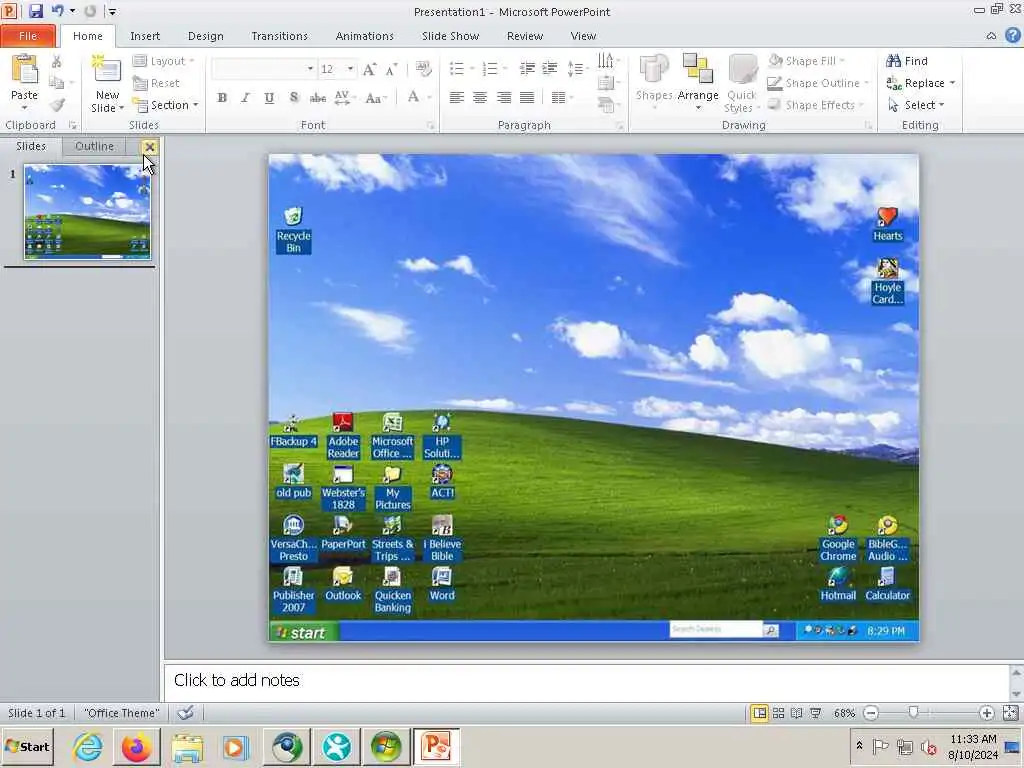The image size is (1024, 768).
Task: Click the Paste clipboard icon
Action: click(25, 71)
